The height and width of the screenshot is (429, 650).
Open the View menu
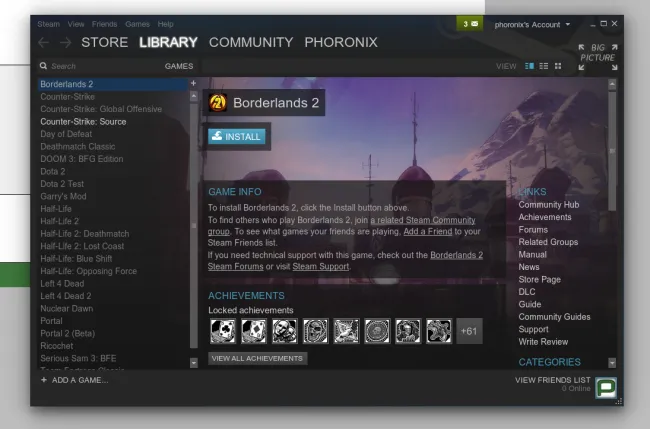click(x=76, y=24)
